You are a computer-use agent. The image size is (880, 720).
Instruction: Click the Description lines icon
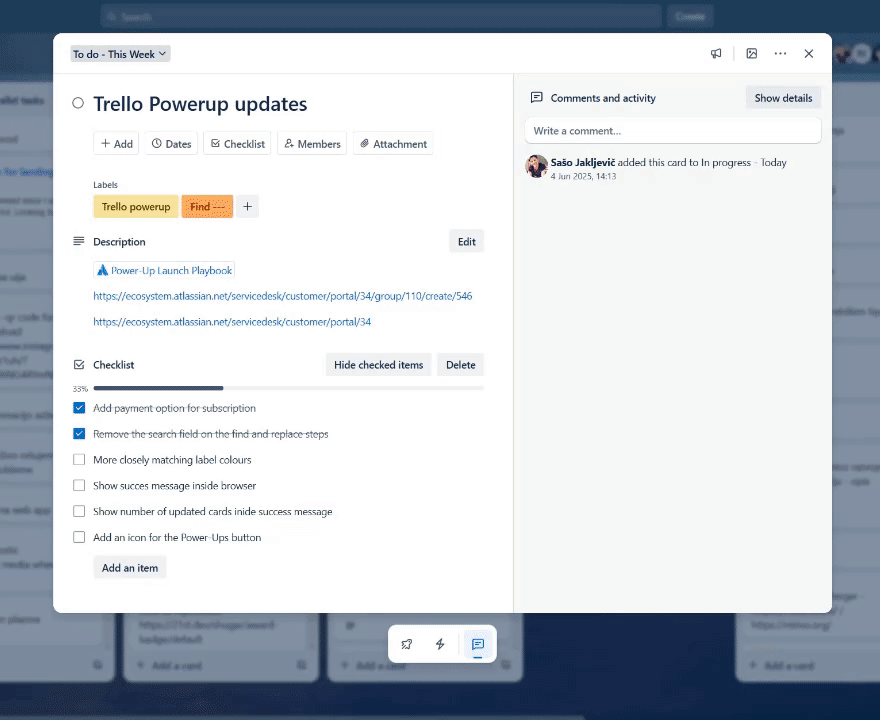[79, 241]
